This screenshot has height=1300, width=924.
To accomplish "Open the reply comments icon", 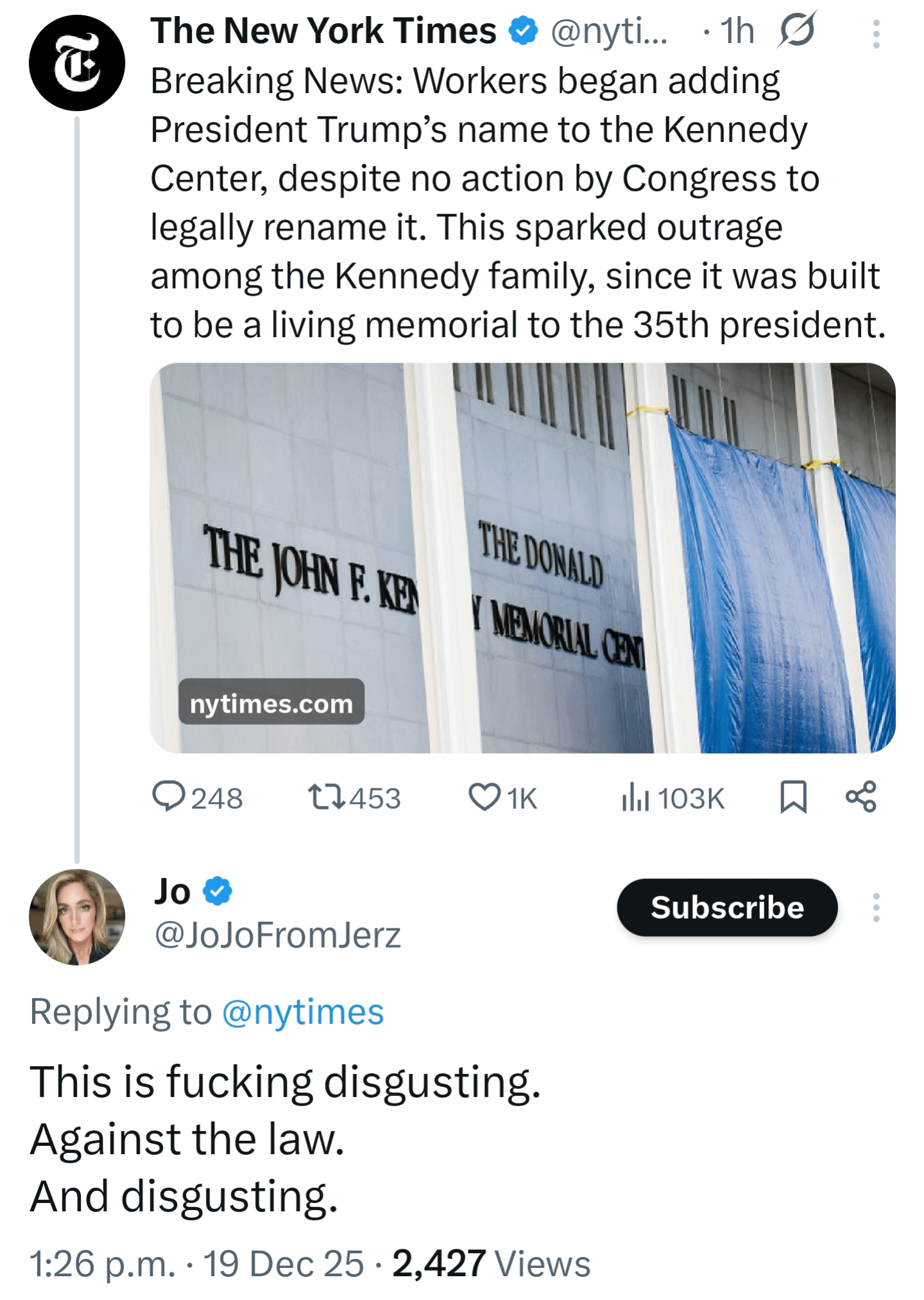I will pyautogui.click(x=168, y=797).
